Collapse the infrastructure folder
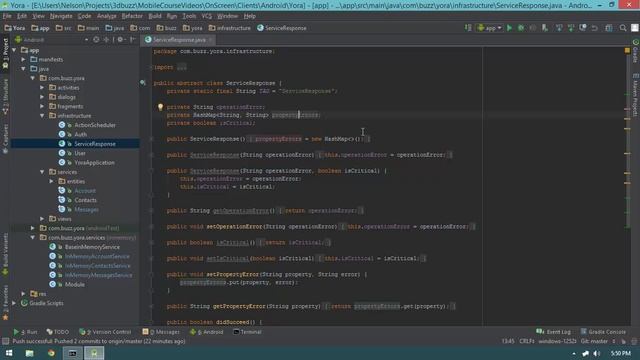Image resolution: width=640 pixels, height=360 pixels. [42, 116]
